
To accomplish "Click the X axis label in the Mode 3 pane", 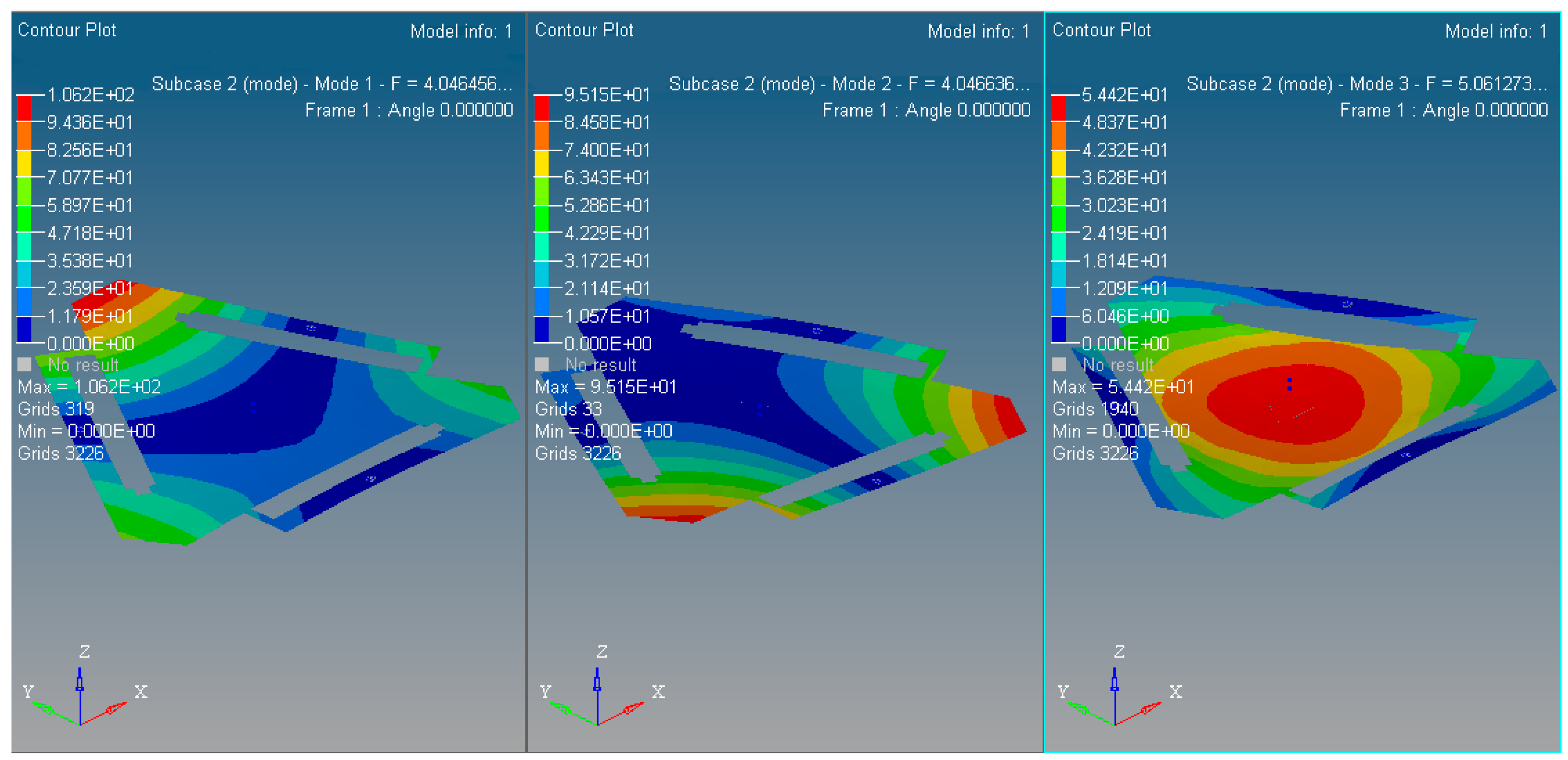I will (x=1175, y=692).
